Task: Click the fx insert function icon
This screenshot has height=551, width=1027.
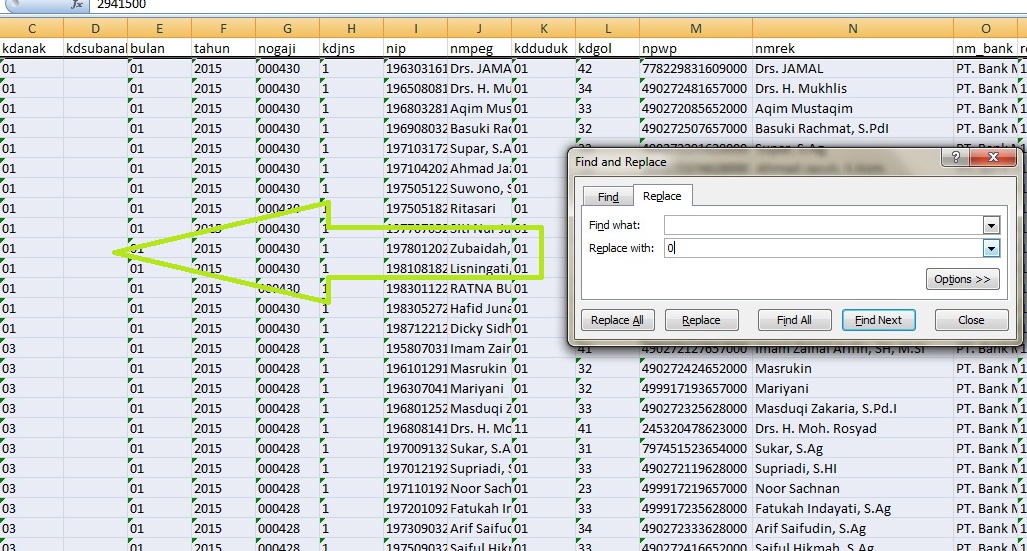Action: tap(77, 5)
